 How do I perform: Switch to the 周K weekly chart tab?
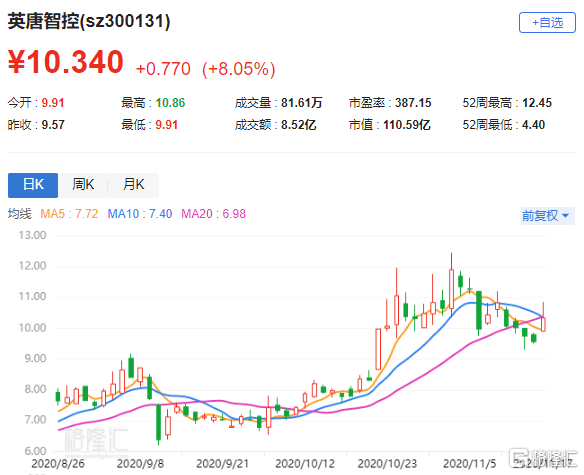point(83,185)
